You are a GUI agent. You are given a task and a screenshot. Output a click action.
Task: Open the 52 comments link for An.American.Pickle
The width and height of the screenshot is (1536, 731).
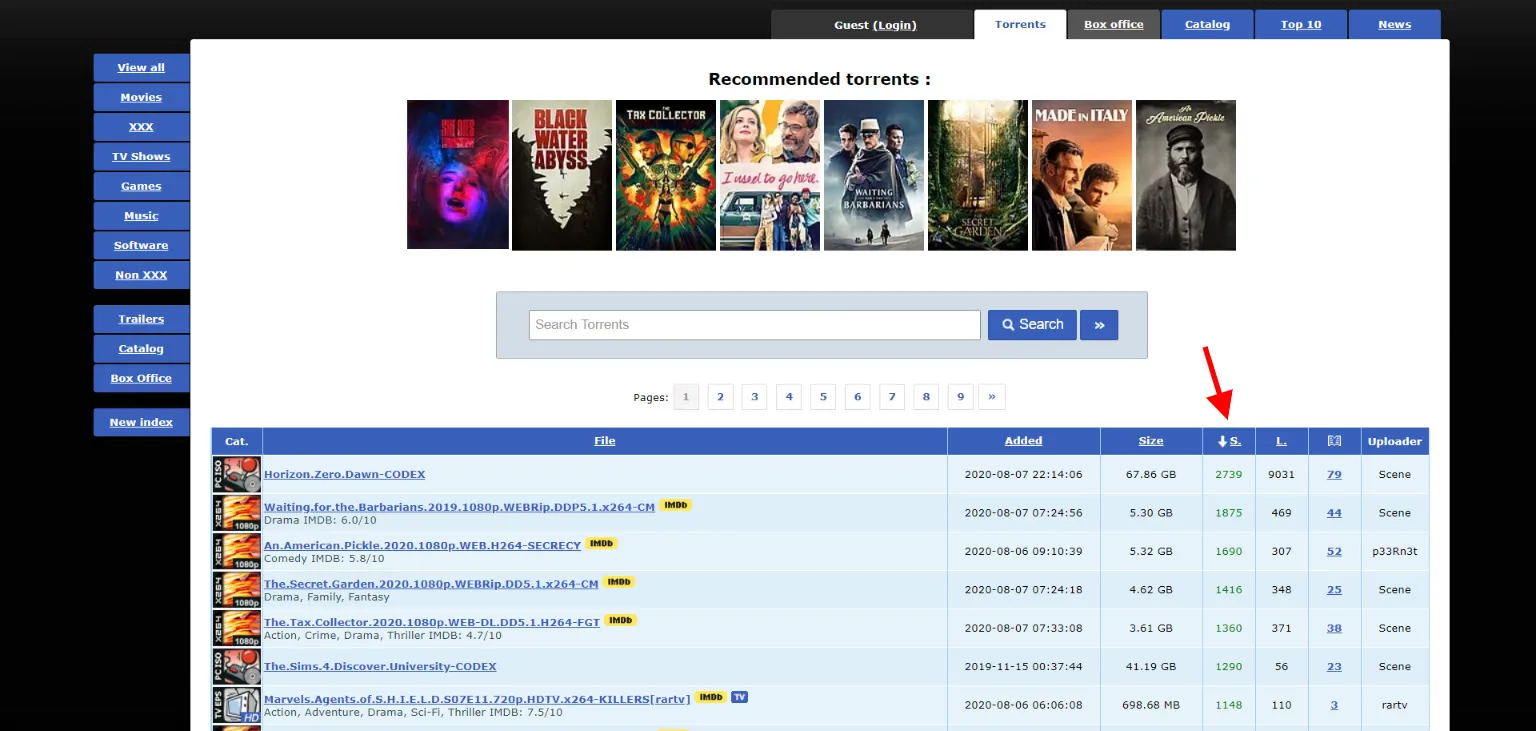pos(1334,551)
